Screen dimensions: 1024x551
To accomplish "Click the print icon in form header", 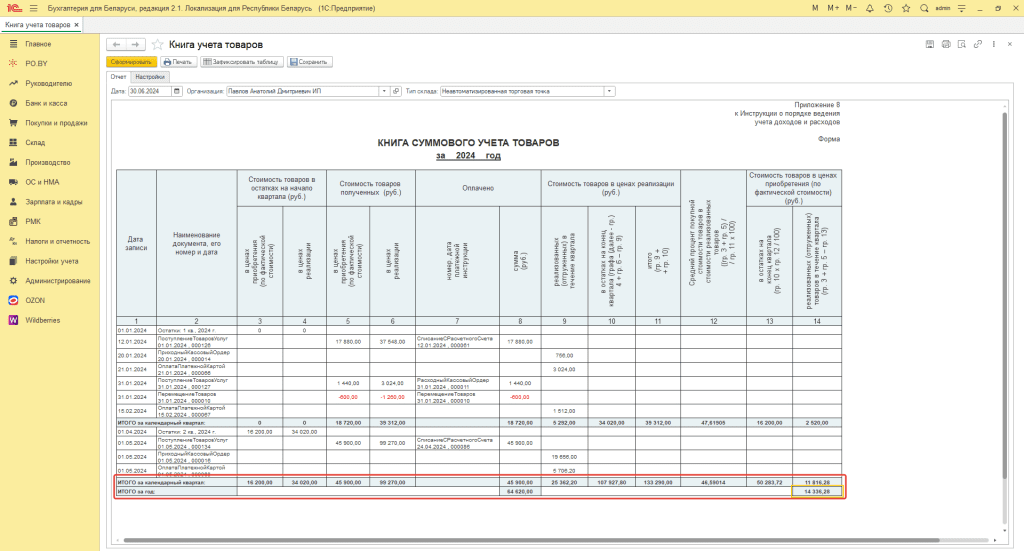I will point(946,44).
